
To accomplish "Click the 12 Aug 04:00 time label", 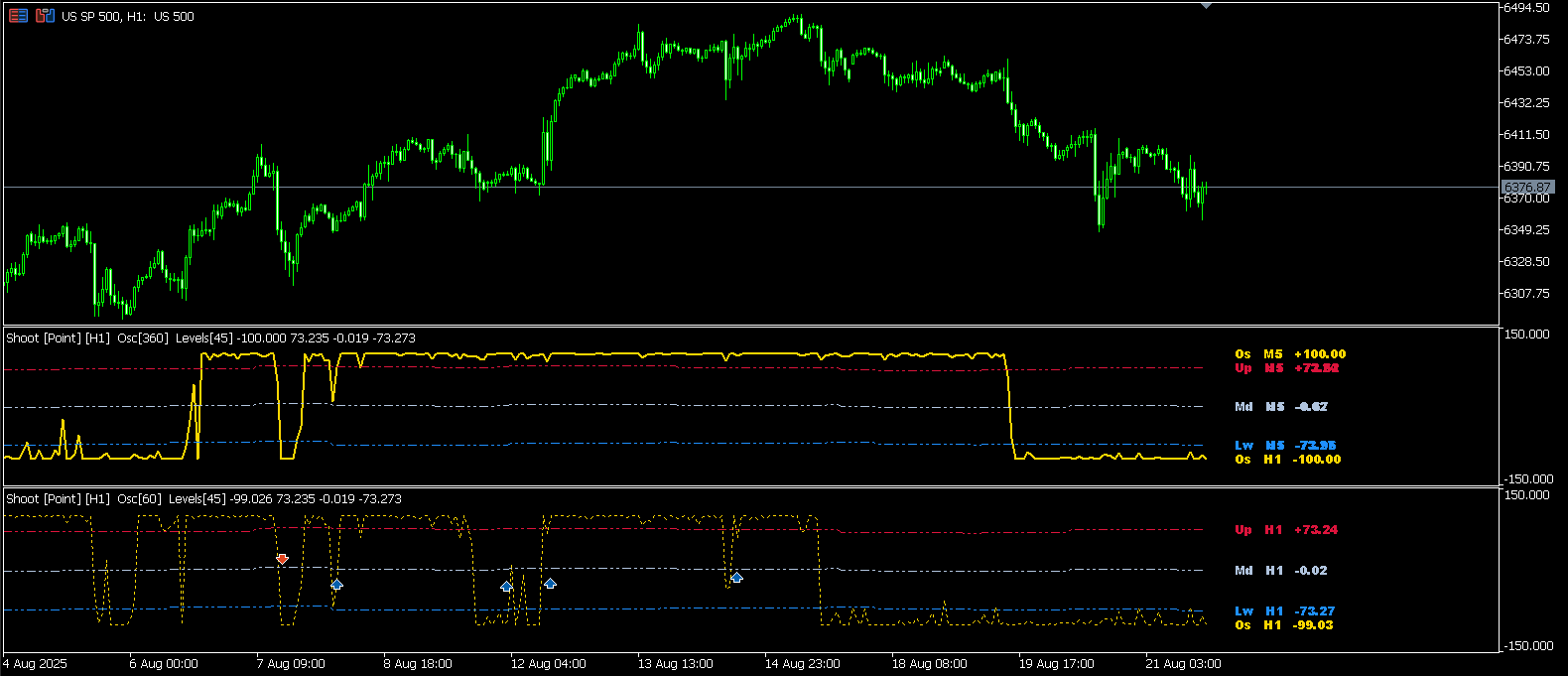I will tap(549, 664).
